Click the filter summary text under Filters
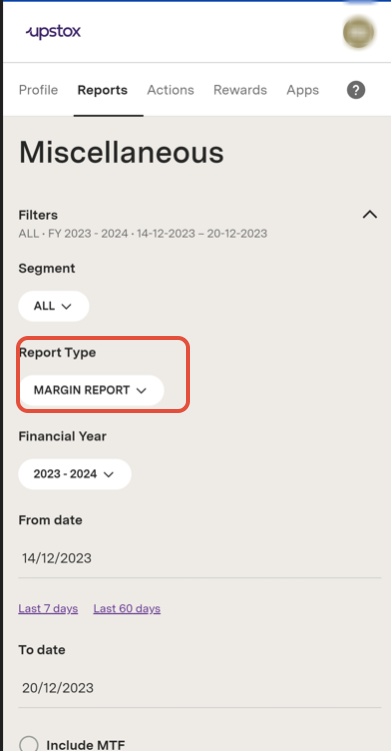 click(143, 234)
